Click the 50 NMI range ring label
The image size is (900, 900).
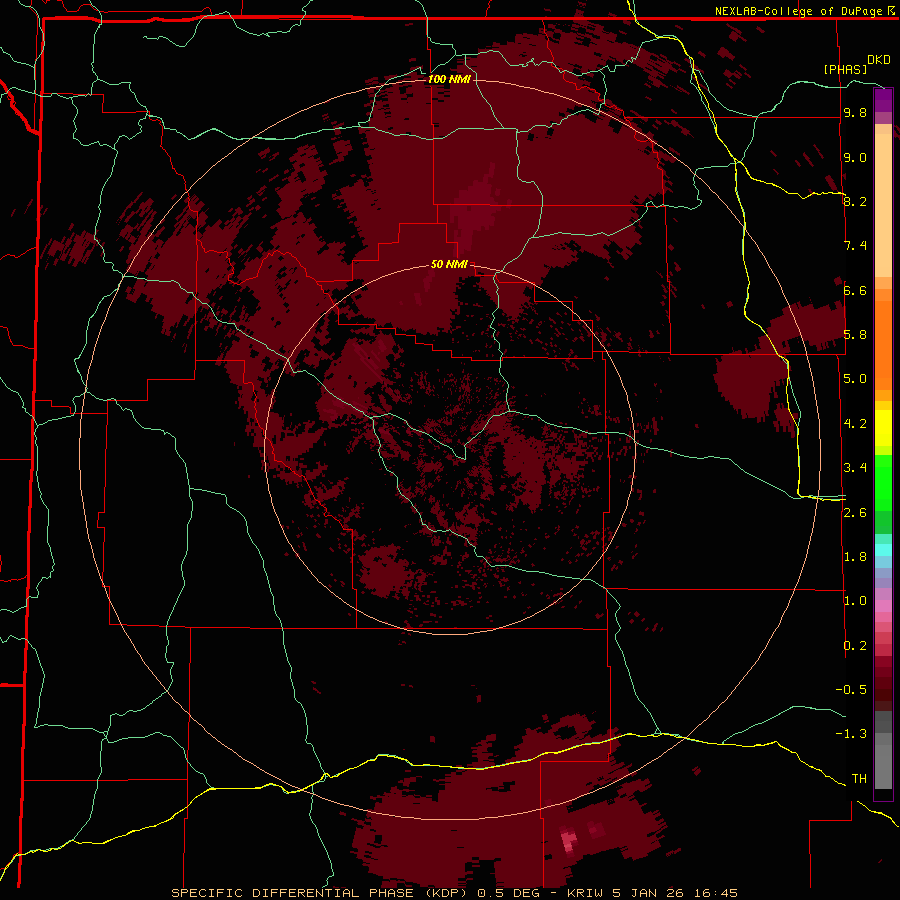(x=449, y=265)
